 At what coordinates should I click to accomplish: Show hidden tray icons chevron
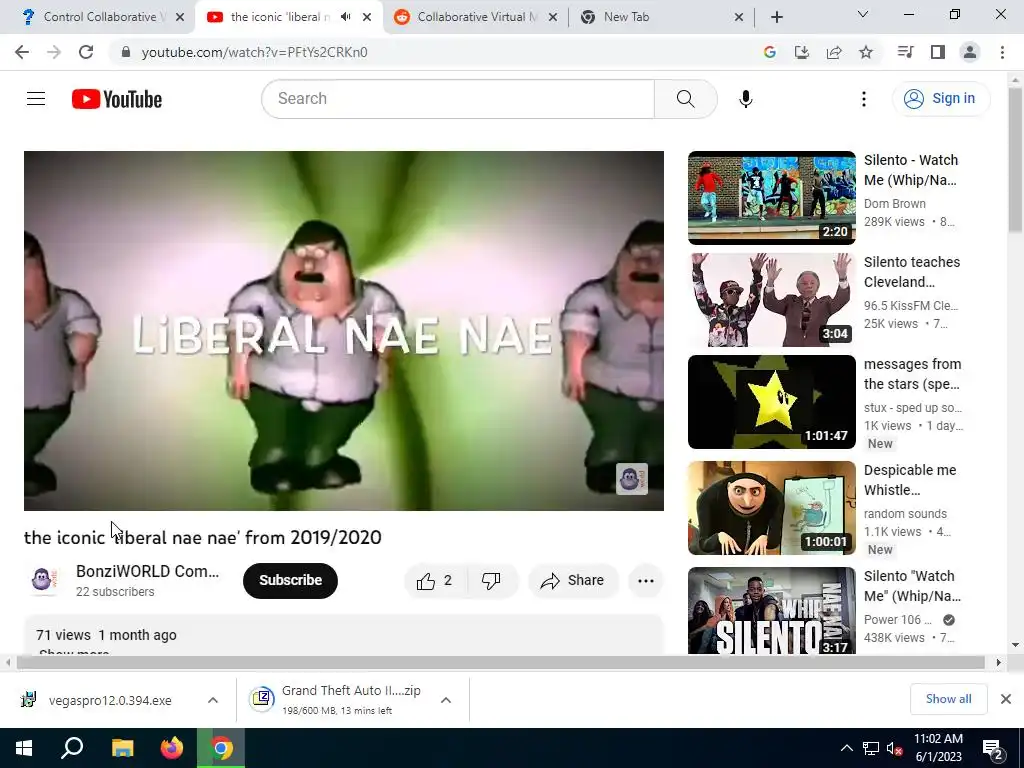(x=846, y=748)
